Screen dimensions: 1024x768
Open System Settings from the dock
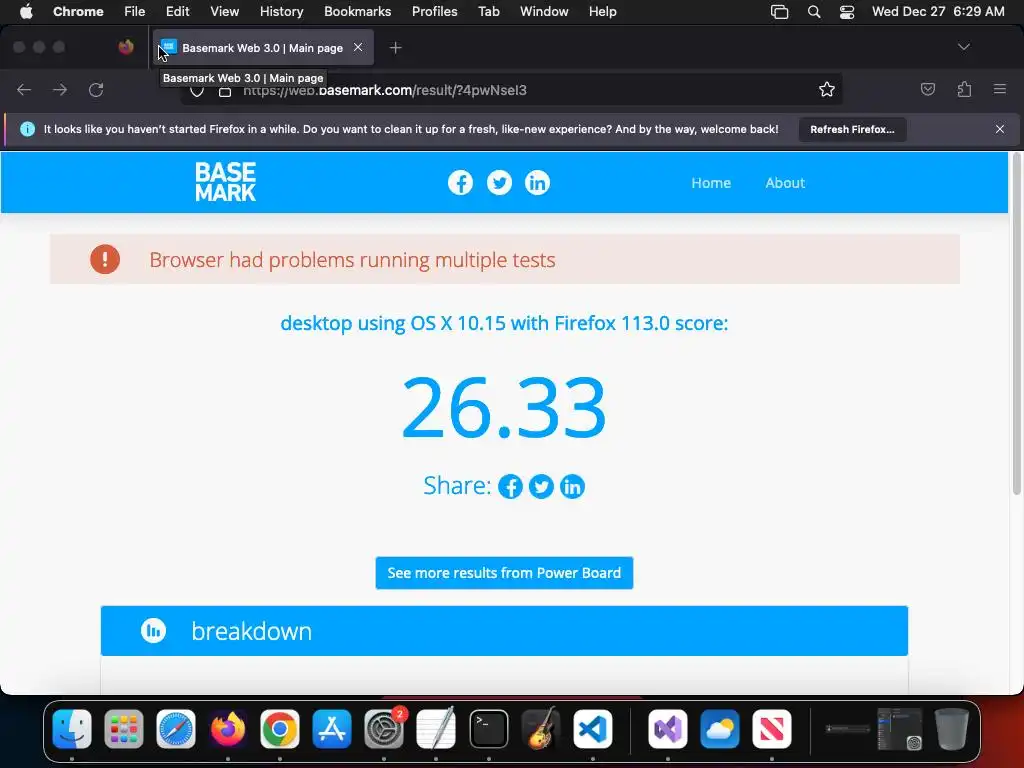[x=384, y=729]
